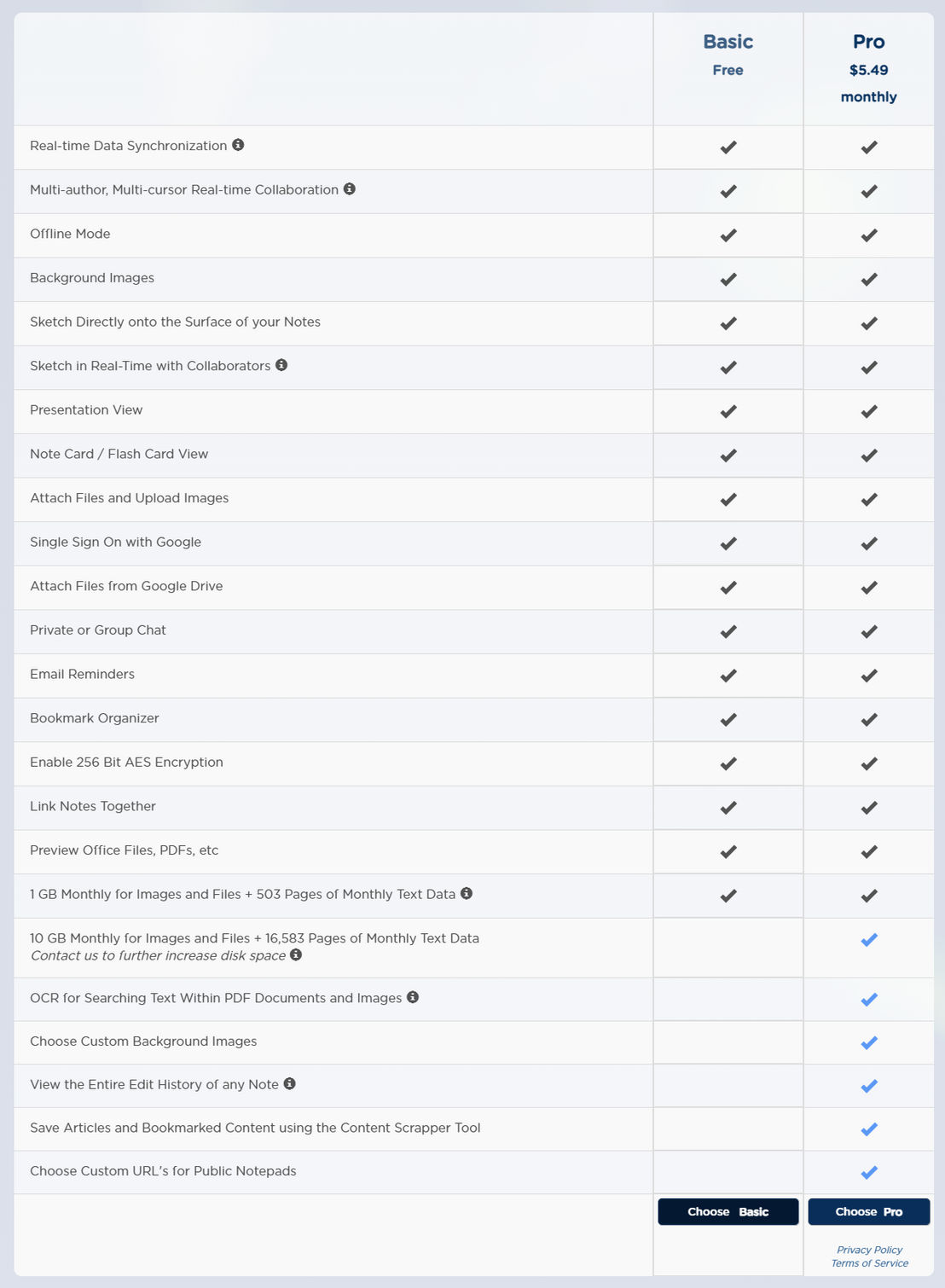This screenshot has height=1288, width=945.
Task: Click info icon after Sketch in Real-Time with Collaborators
Action: (281, 365)
